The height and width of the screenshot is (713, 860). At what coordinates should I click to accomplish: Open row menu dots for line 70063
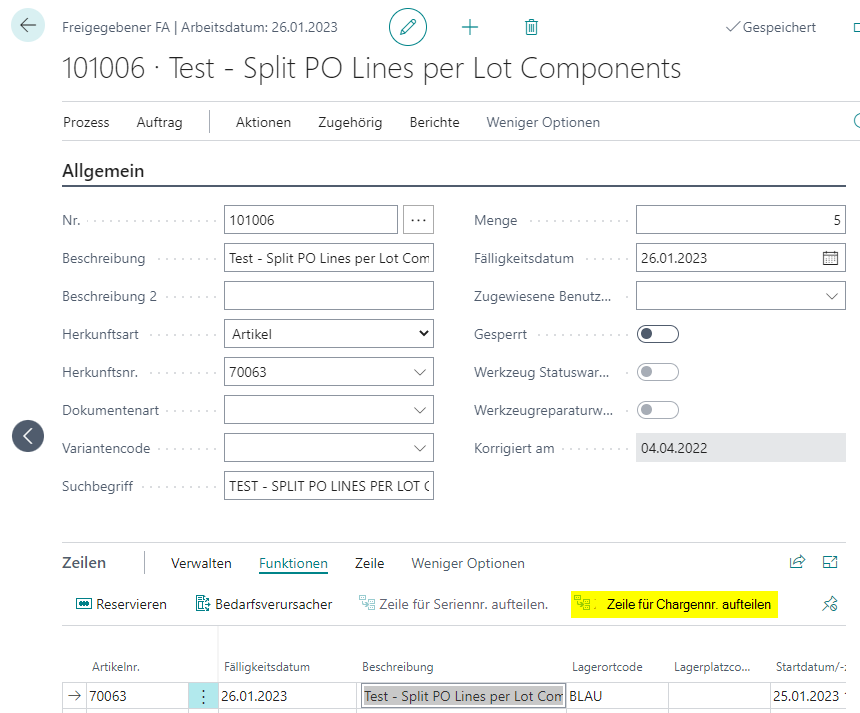click(203, 696)
